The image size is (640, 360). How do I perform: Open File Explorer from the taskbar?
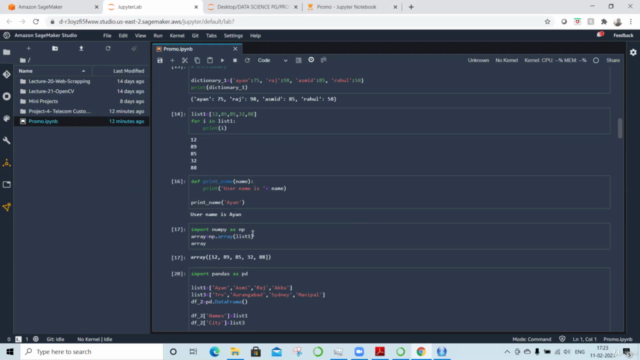[x=235, y=351]
